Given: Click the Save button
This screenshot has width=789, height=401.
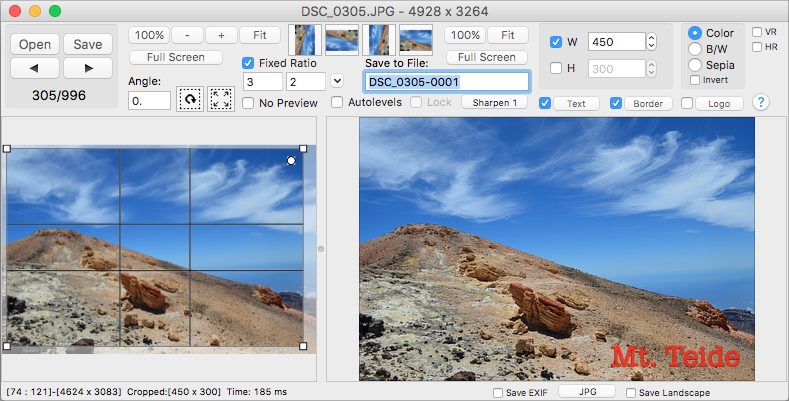Looking at the screenshot, I should (88, 44).
